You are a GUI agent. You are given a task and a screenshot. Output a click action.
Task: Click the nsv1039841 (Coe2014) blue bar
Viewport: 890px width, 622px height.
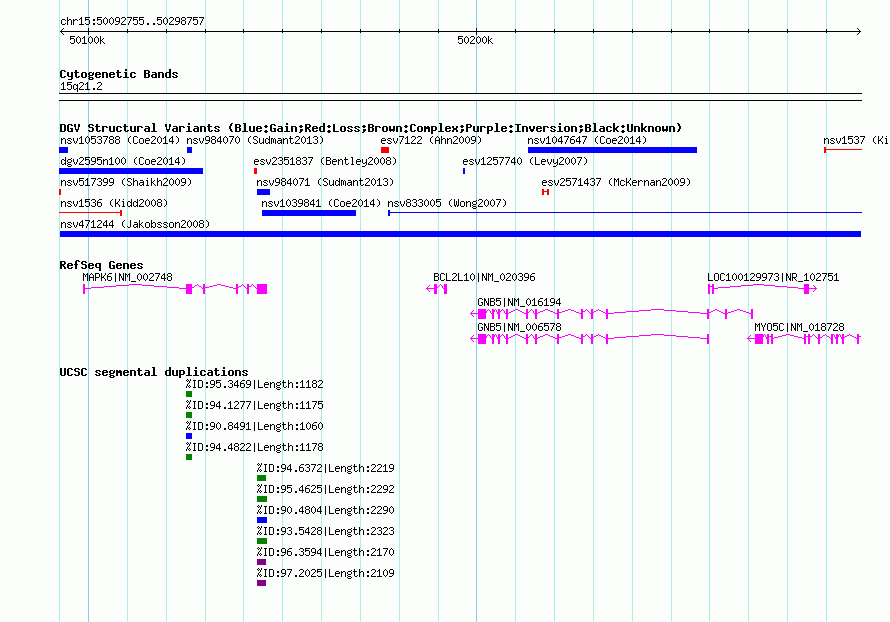(309, 213)
